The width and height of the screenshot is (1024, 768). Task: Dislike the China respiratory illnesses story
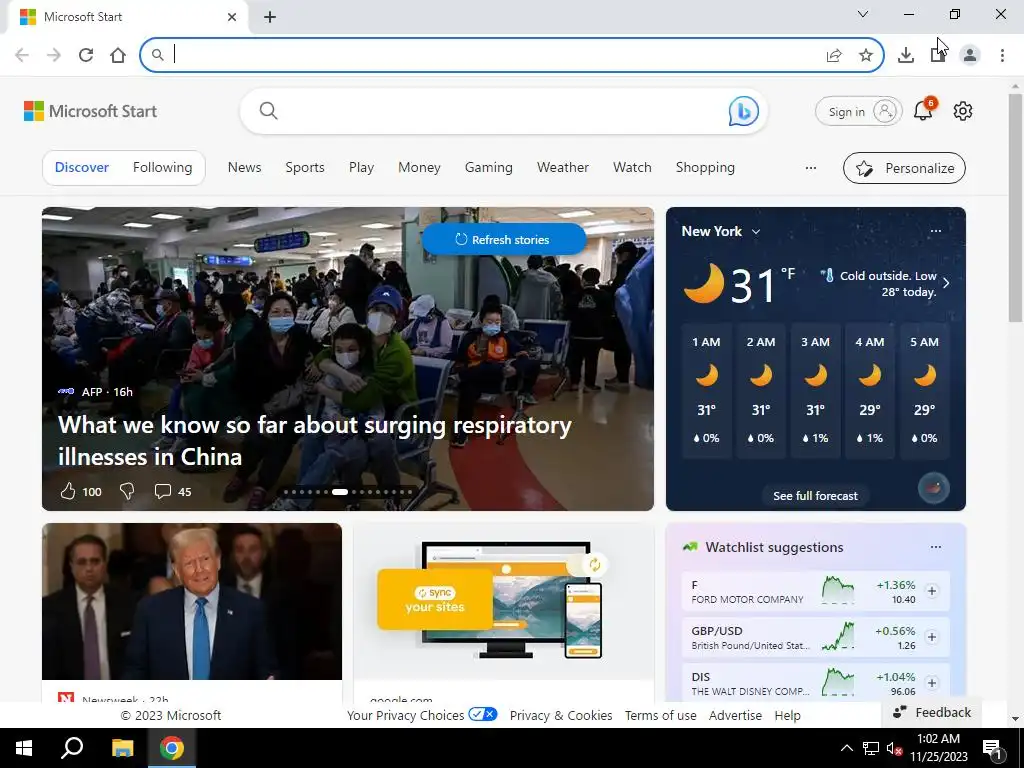point(127,491)
